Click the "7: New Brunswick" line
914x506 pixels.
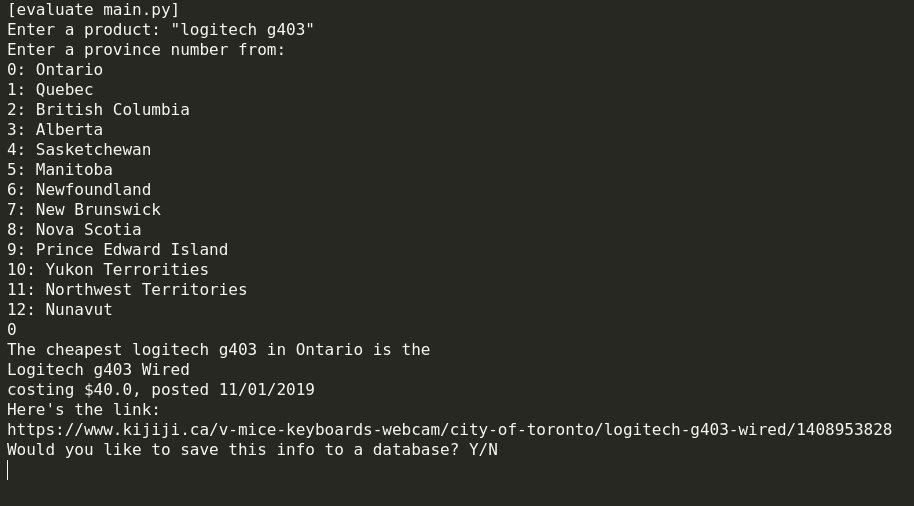tap(84, 210)
